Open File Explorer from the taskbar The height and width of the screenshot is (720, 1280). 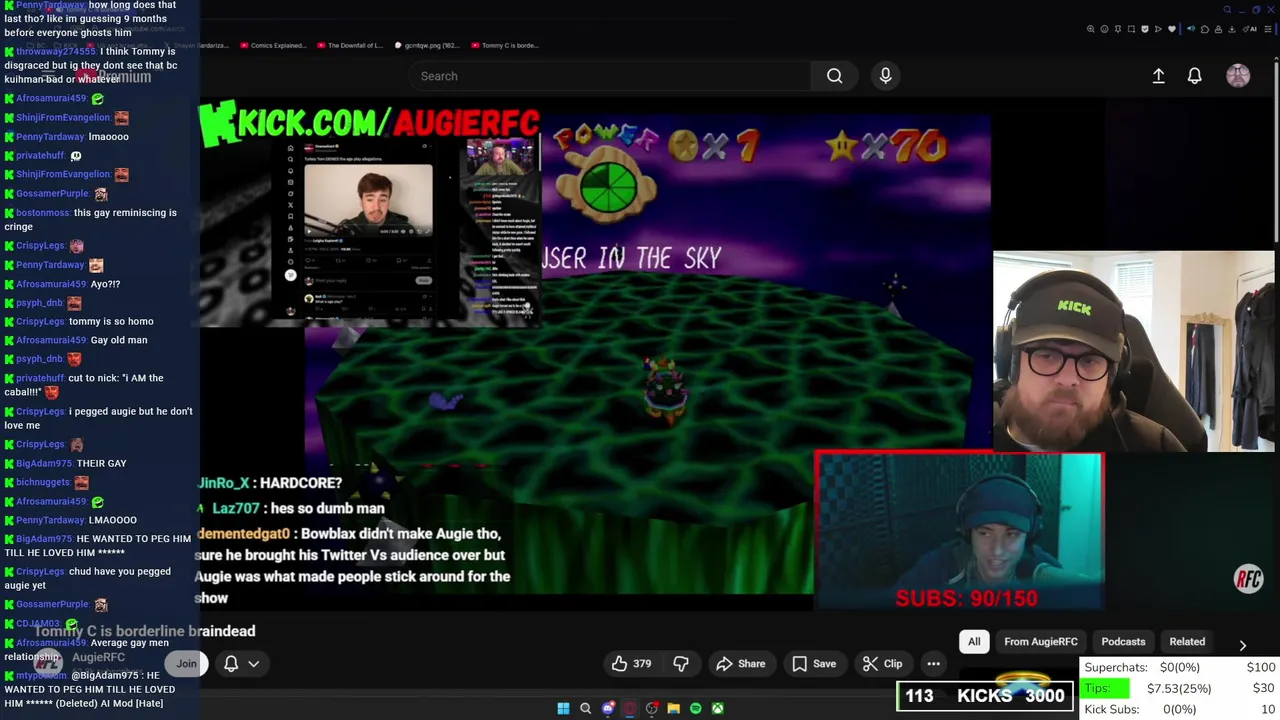click(673, 709)
